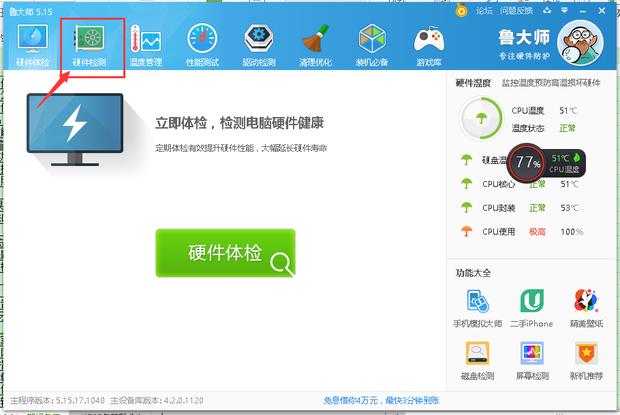The width and height of the screenshot is (620, 415).
Task: Launch 磁盘检测 disk check tool
Action: (x=477, y=359)
